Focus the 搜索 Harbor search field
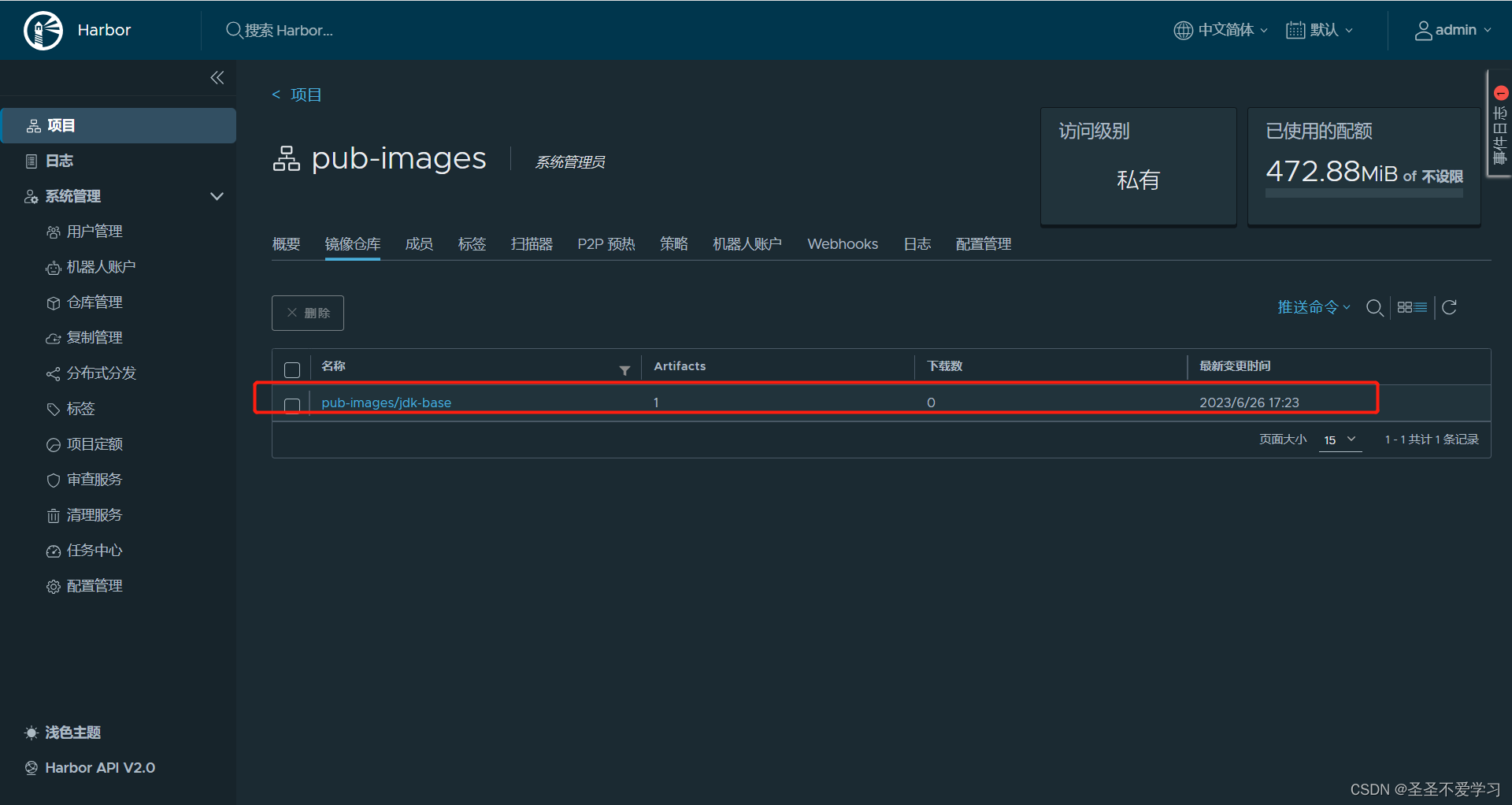Screen dimensions: 1512x805 pos(288,30)
